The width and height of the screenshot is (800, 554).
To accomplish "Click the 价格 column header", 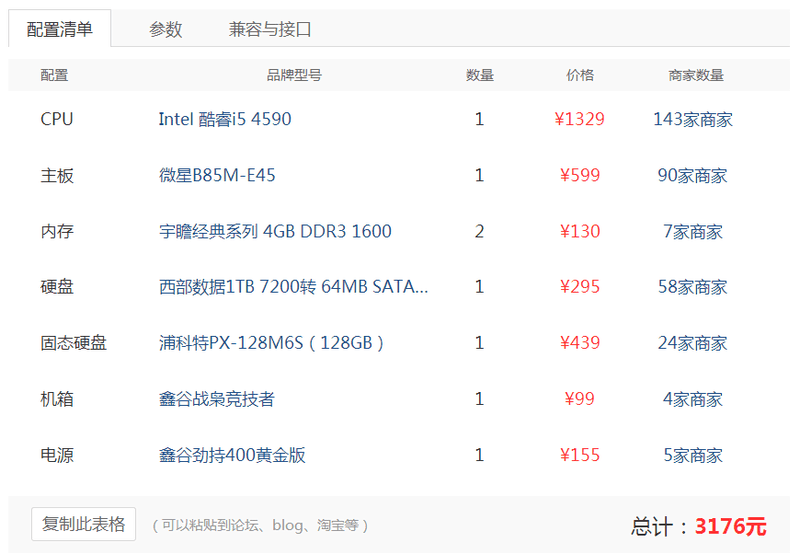I will pyautogui.click(x=580, y=75).
